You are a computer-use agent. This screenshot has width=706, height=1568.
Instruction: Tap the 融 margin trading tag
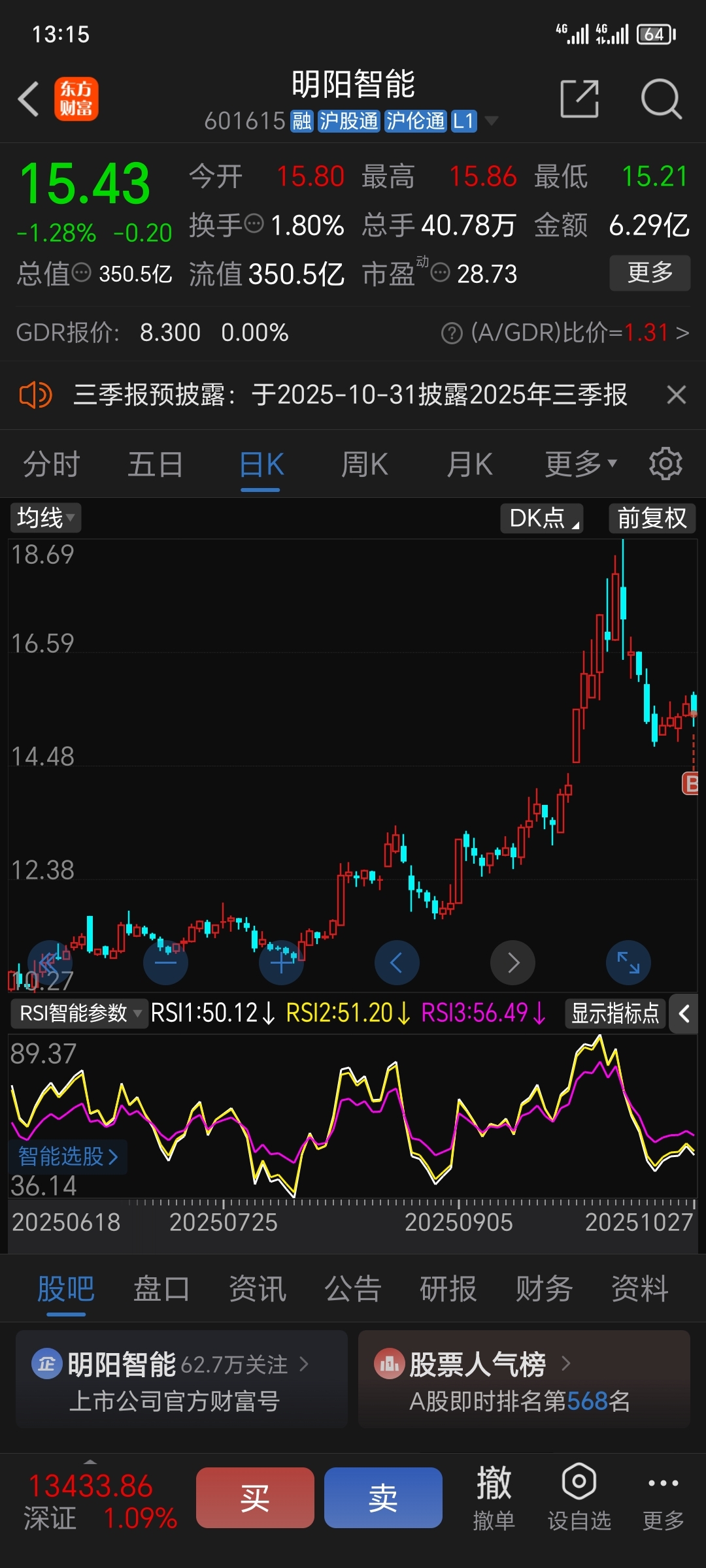pyautogui.click(x=302, y=121)
